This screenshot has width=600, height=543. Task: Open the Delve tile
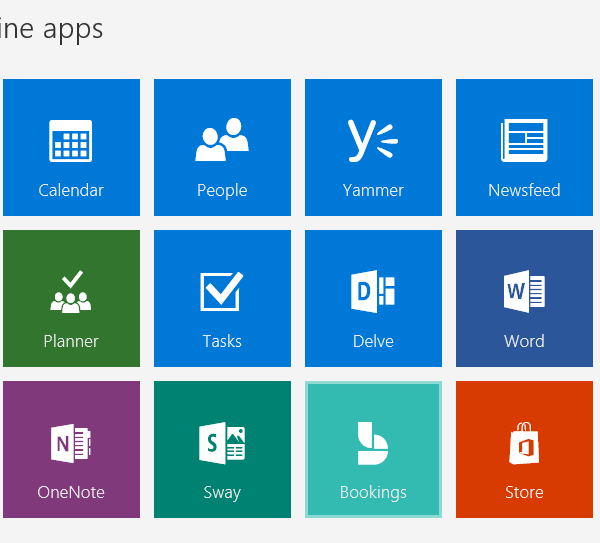coord(373,298)
